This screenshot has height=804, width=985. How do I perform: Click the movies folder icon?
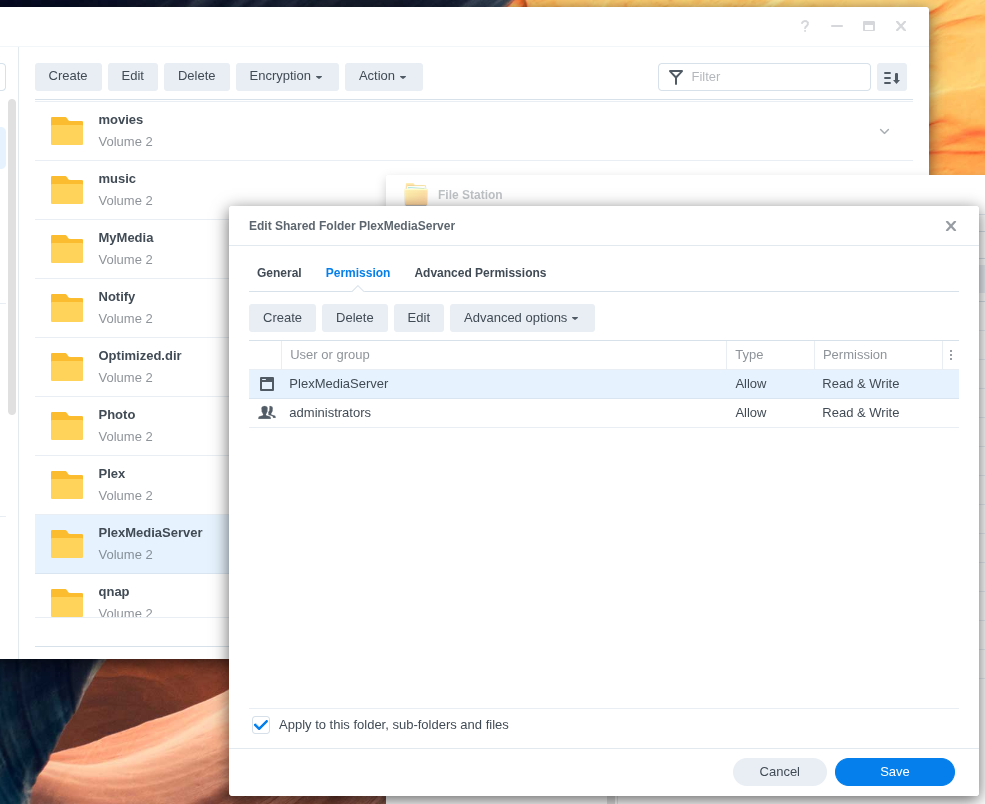pos(67,131)
